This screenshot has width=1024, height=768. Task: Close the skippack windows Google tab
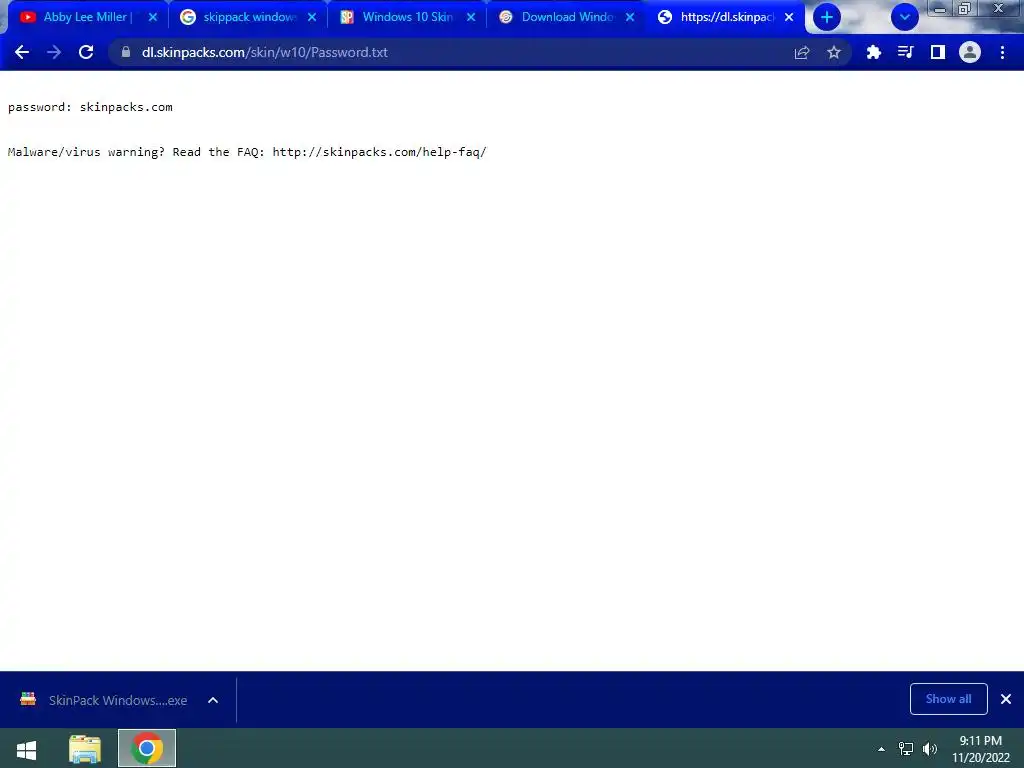tap(312, 17)
